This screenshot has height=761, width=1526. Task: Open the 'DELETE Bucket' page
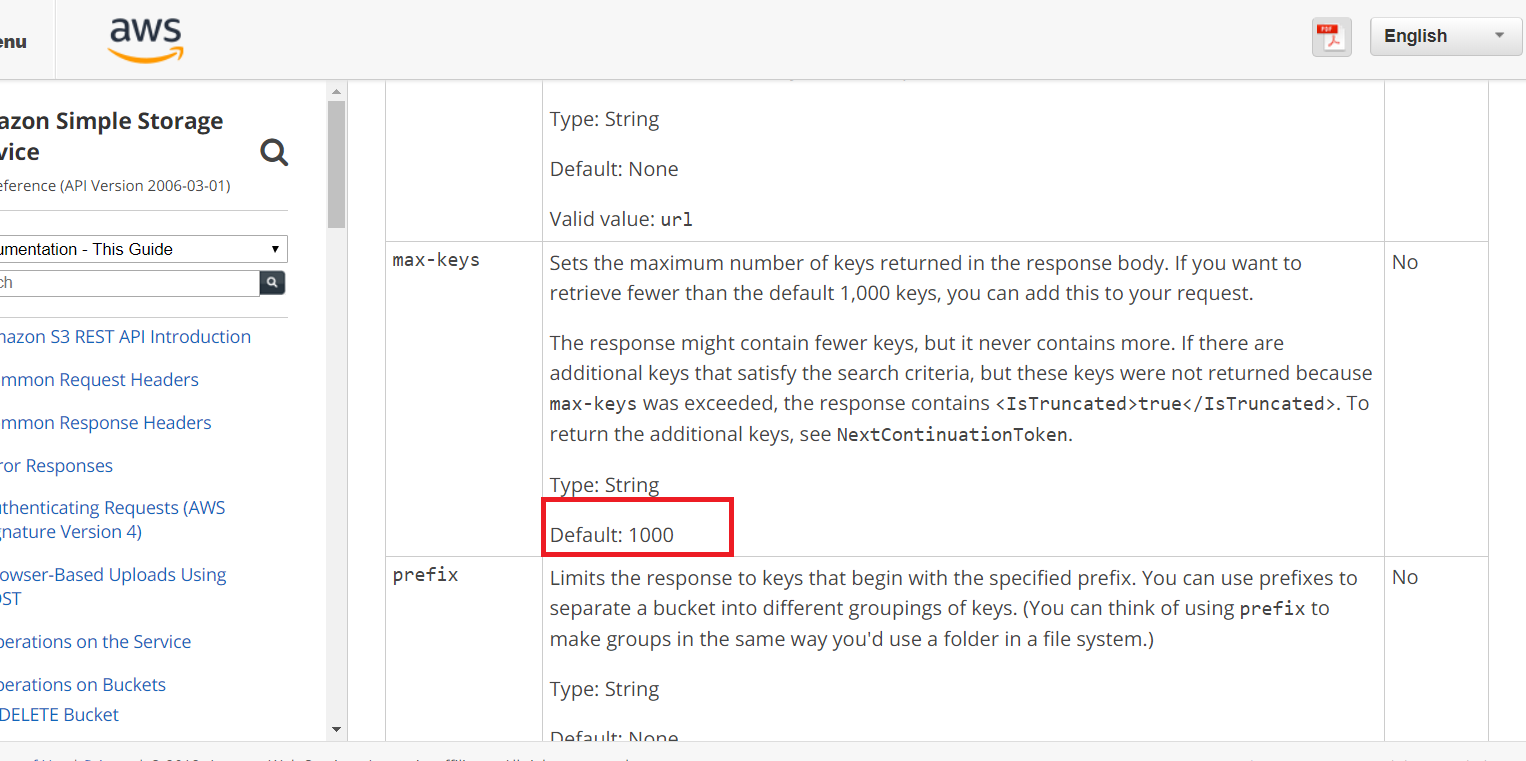click(x=60, y=714)
